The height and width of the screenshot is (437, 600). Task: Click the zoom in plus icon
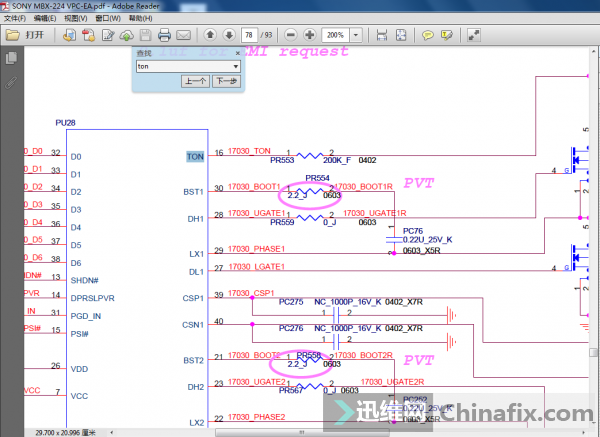click(310, 35)
